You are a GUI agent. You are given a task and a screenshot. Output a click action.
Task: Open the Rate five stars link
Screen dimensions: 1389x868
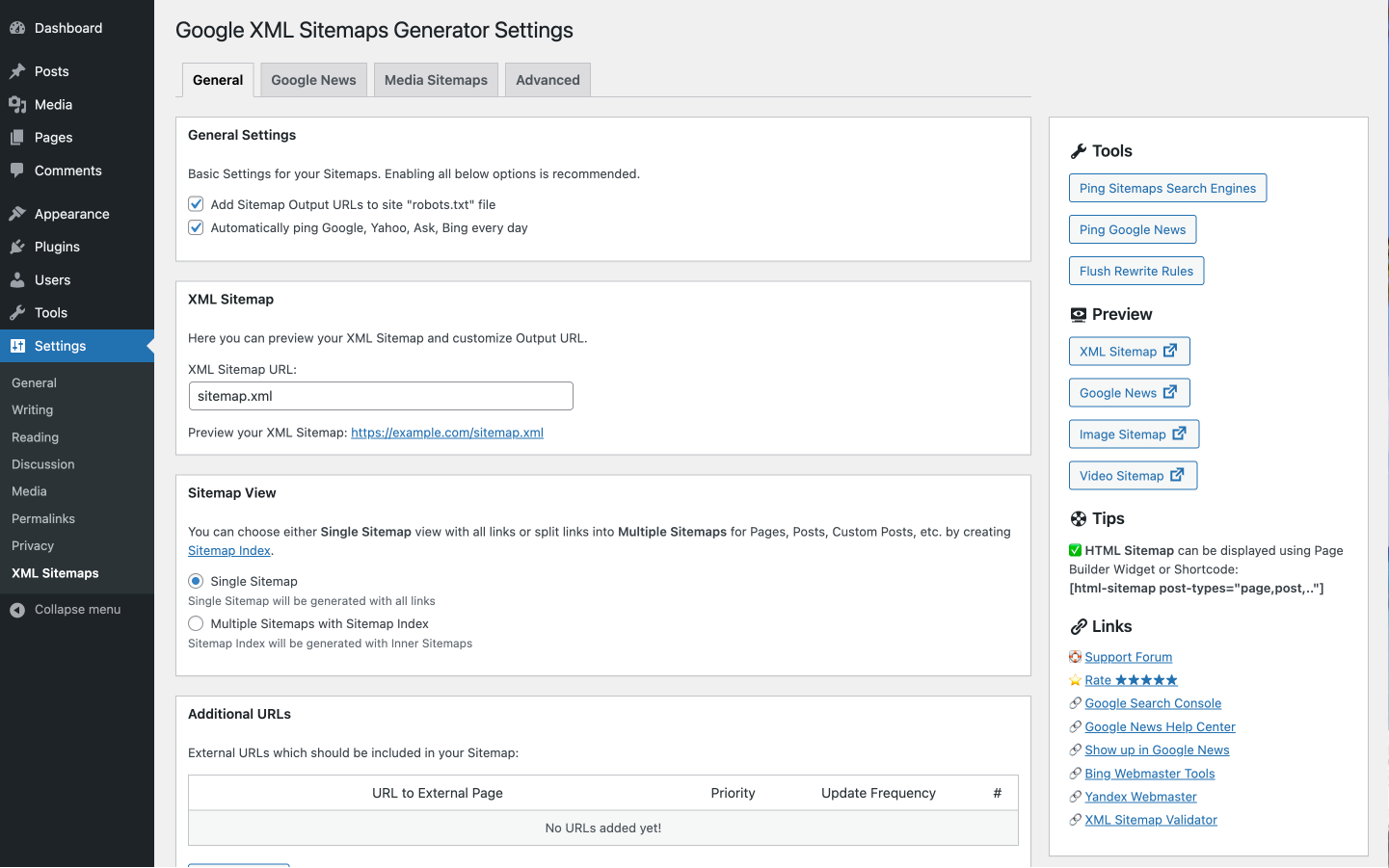(x=1132, y=680)
